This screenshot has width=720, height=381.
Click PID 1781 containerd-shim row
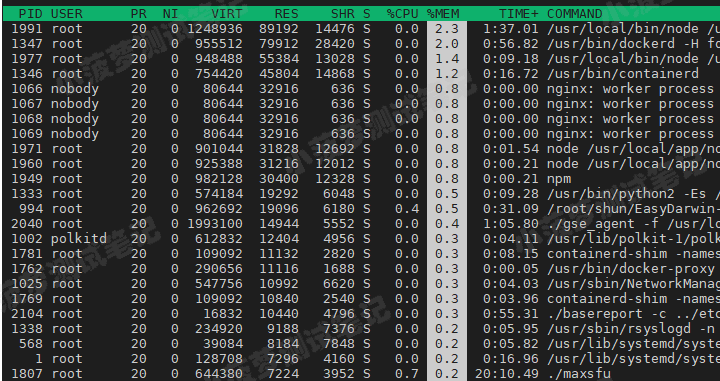360,254
